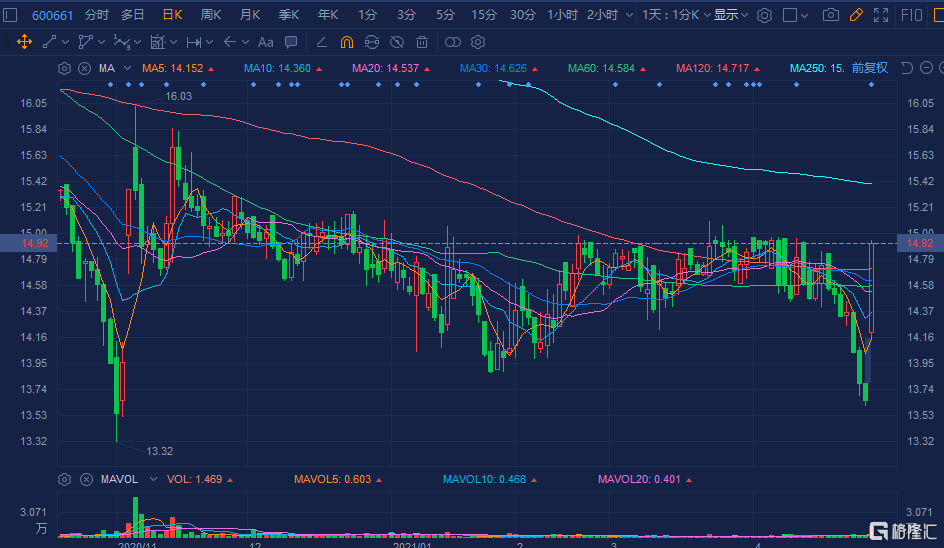The width and height of the screenshot is (944, 548).
Task: Remove the MAVOL indicator
Action: [86, 479]
